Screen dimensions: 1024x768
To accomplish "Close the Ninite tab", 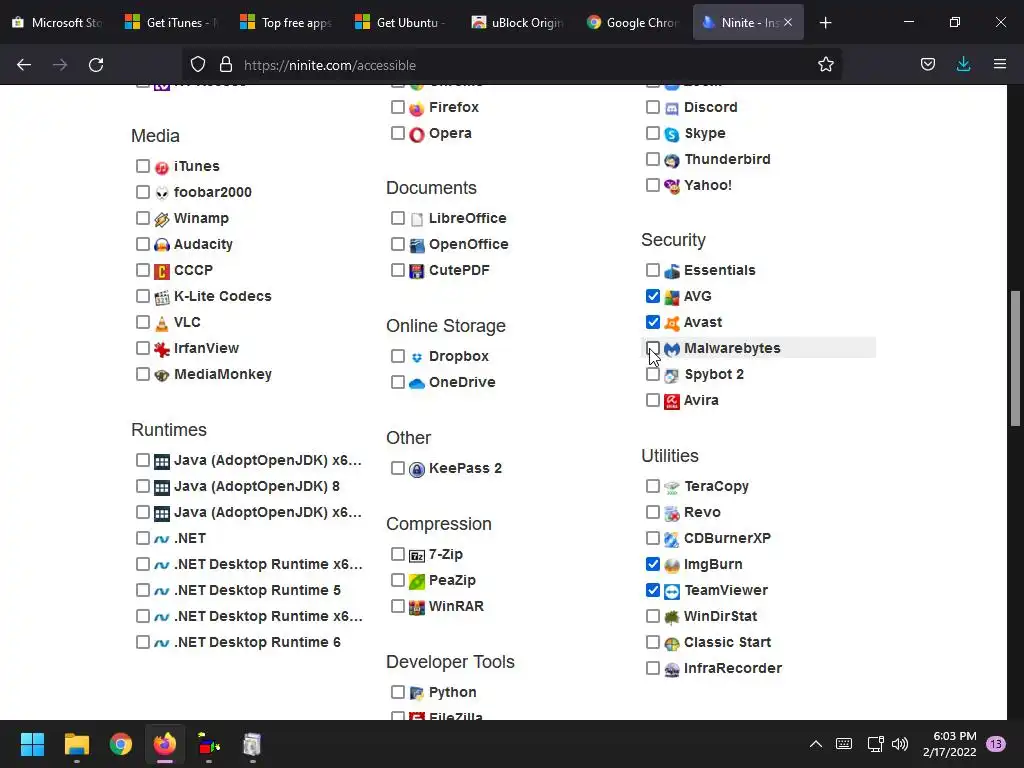I will pyautogui.click(x=788, y=22).
